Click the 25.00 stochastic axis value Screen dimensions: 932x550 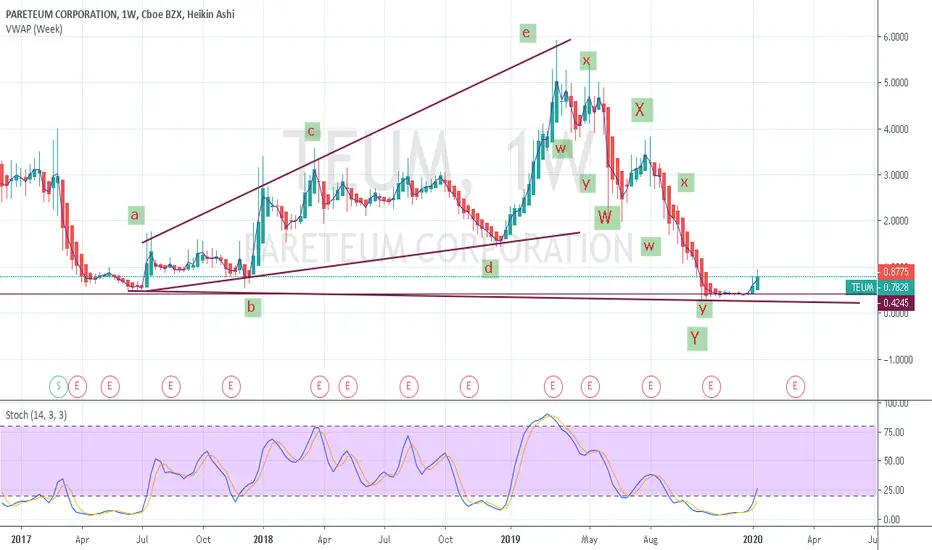click(895, 490)
